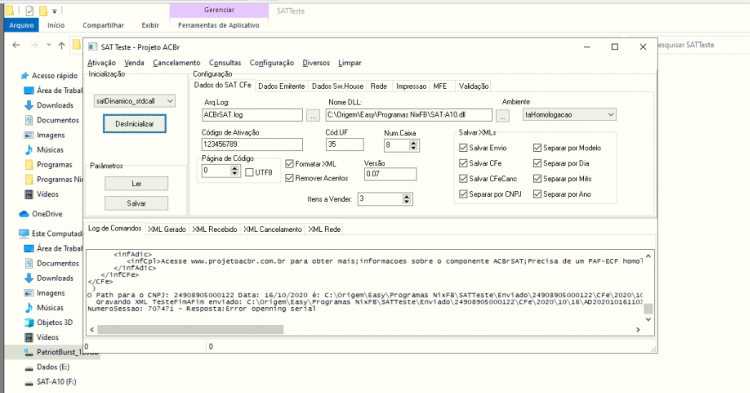Browse for the Nome DLL file
The width and height of the screenshot is (750, 393).
point(502,115)
